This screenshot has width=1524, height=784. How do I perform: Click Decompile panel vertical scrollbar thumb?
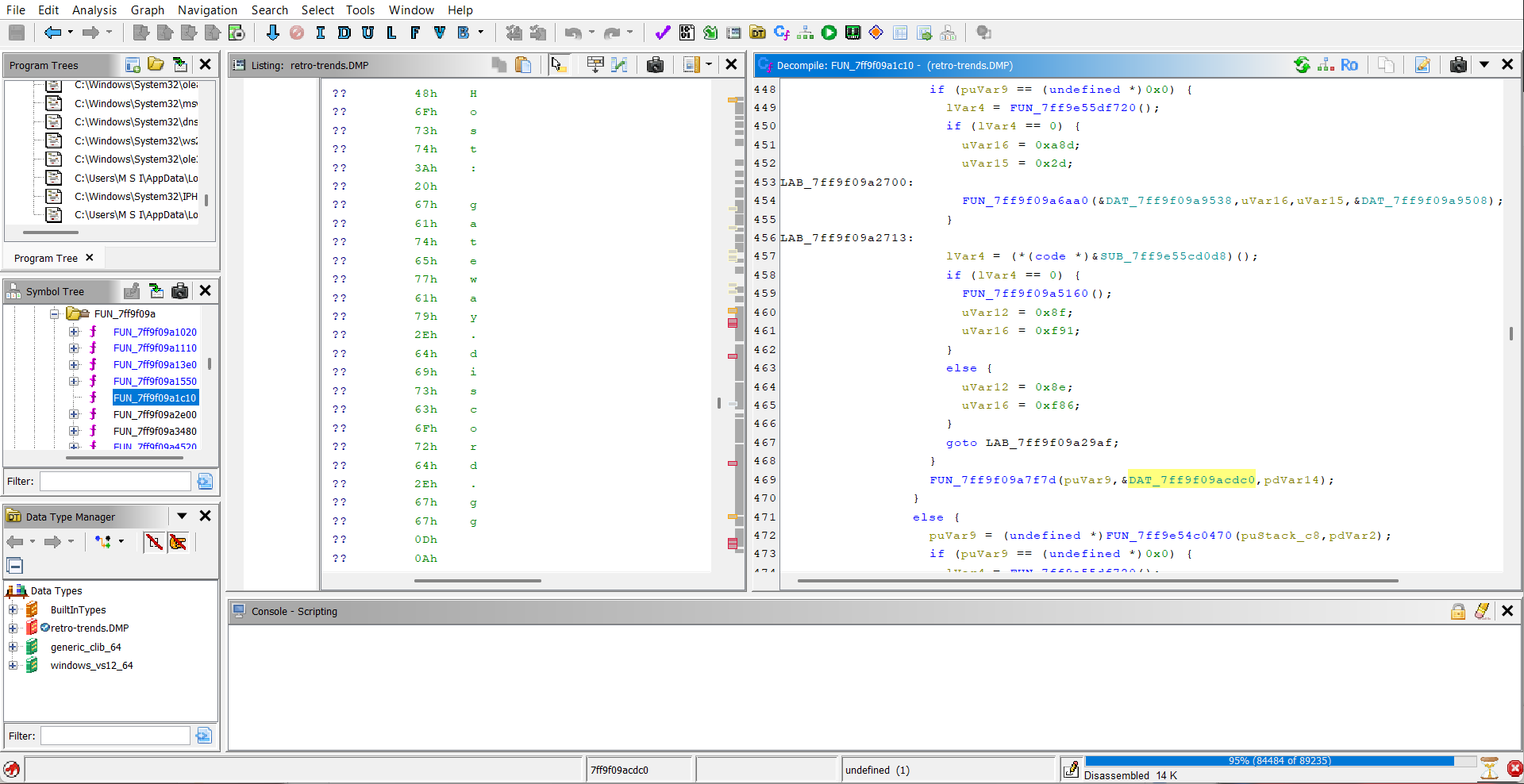point(1511,333)
